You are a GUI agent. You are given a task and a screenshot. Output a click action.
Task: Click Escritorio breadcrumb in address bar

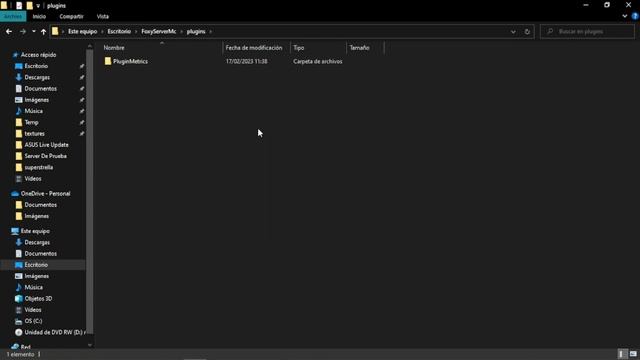119,31
